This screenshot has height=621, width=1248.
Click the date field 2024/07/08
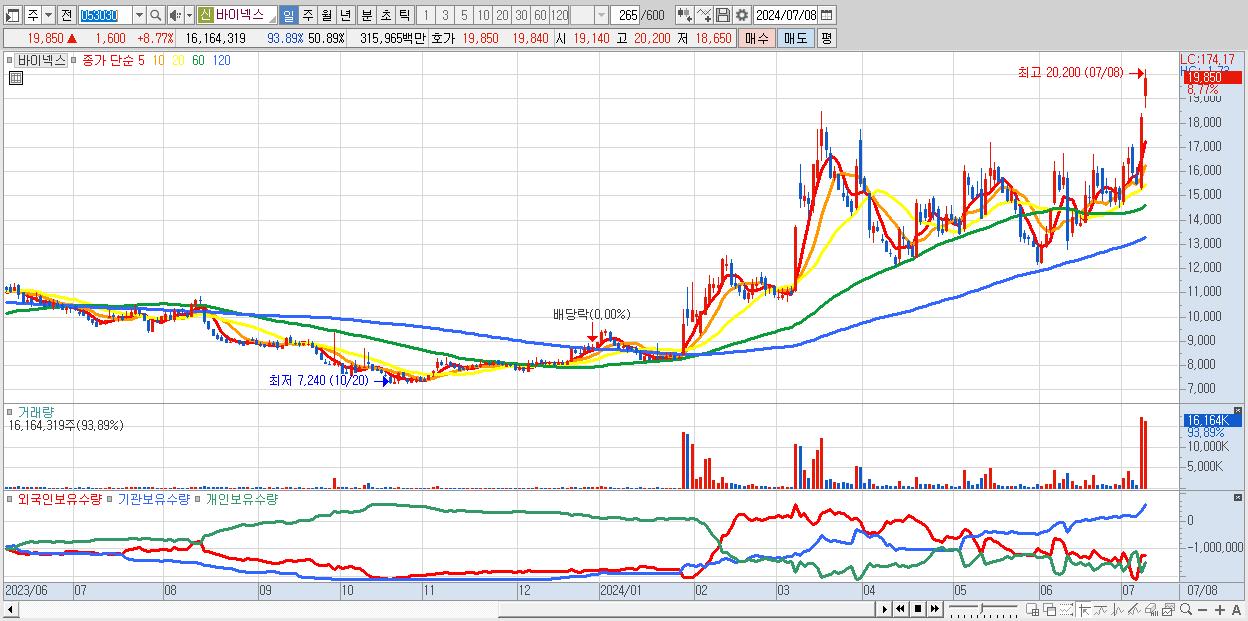click(785, 15)
